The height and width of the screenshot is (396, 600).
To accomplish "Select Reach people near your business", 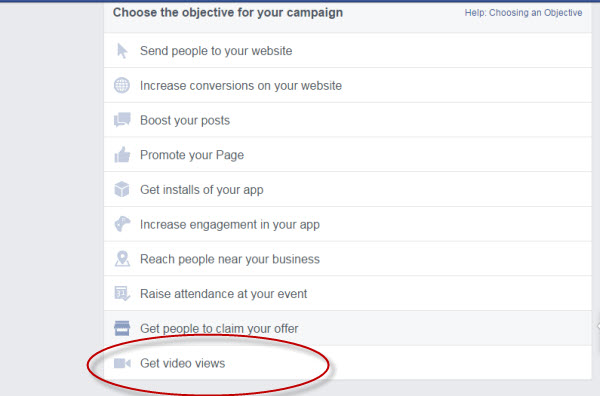I will tap(347, 259).
